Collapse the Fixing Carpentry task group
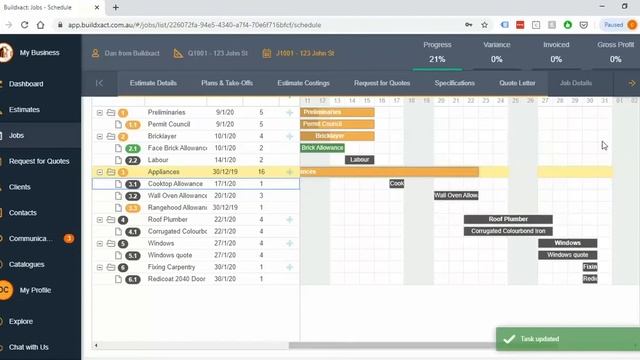 pyautogui.click(x=100, y=268)
